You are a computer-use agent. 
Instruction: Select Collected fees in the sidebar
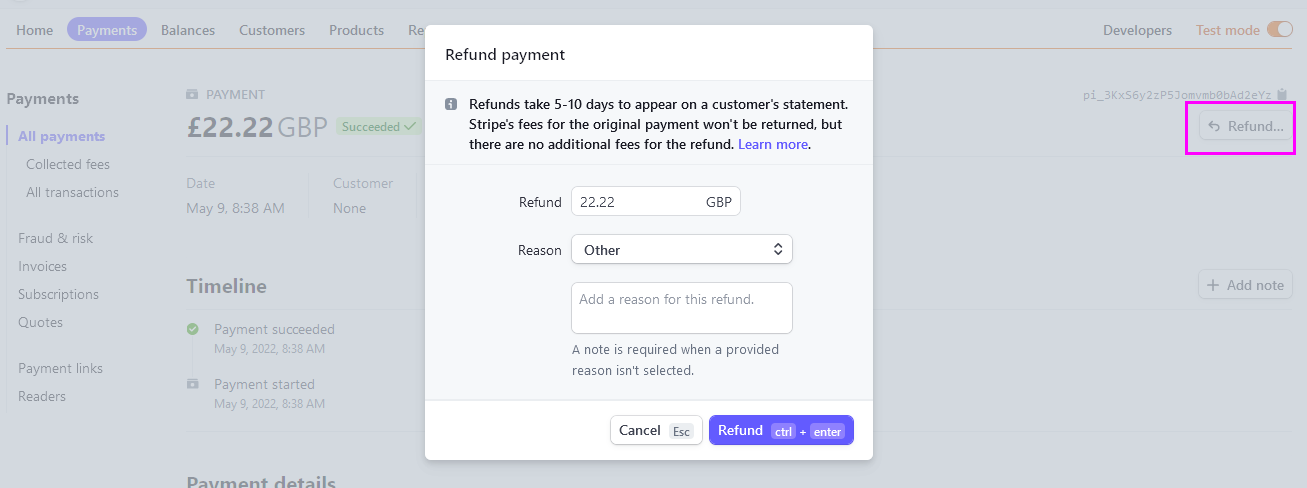coord(68,164)
